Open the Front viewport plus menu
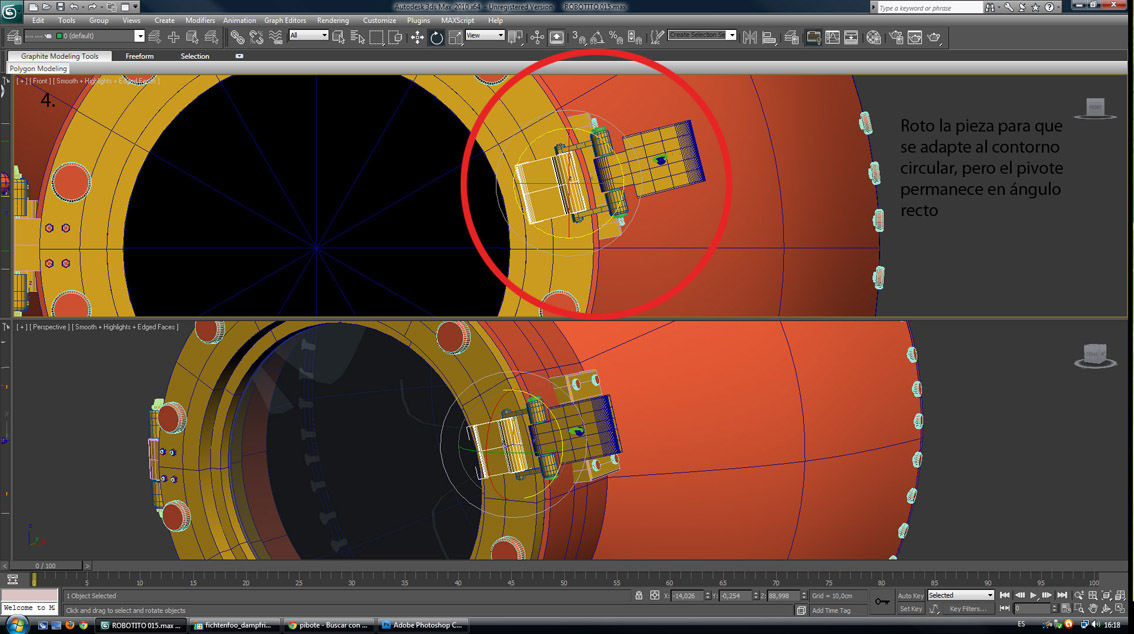Screen dimensions: 1134x634 [22, 81]
